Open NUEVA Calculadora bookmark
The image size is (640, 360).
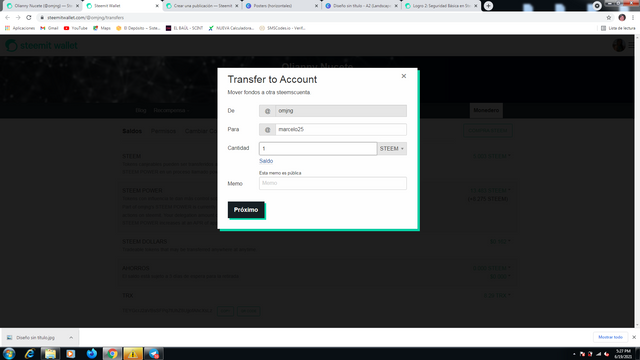point(231,28)
